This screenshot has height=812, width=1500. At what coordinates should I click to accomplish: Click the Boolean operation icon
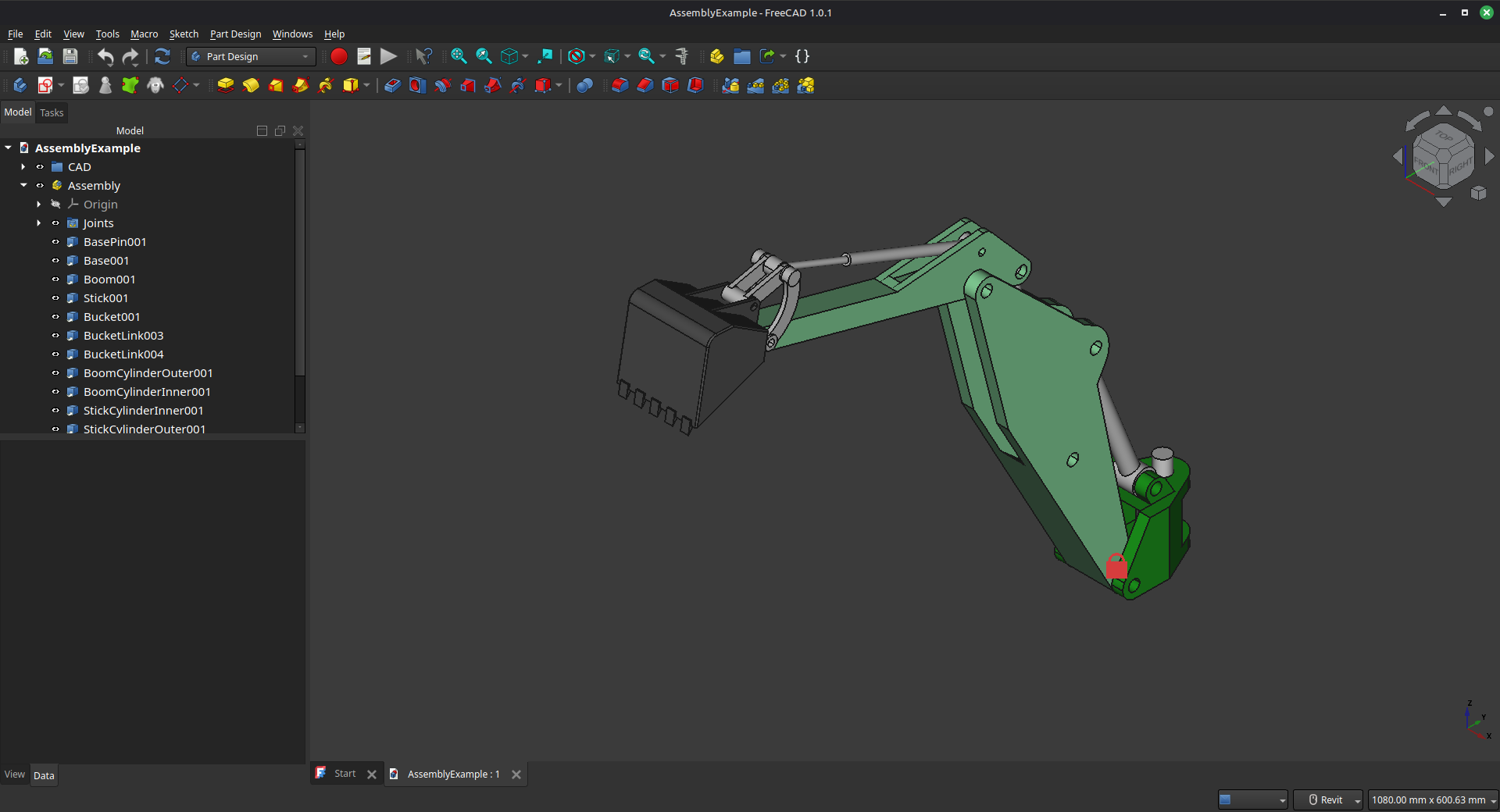click(x=584, y=85)
